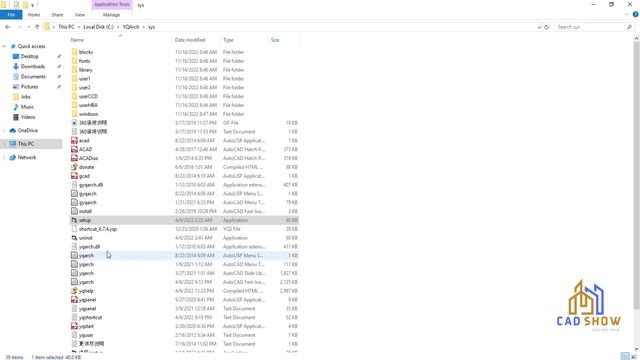
Task: Expand the Network tree node
Action: point(4,158)
